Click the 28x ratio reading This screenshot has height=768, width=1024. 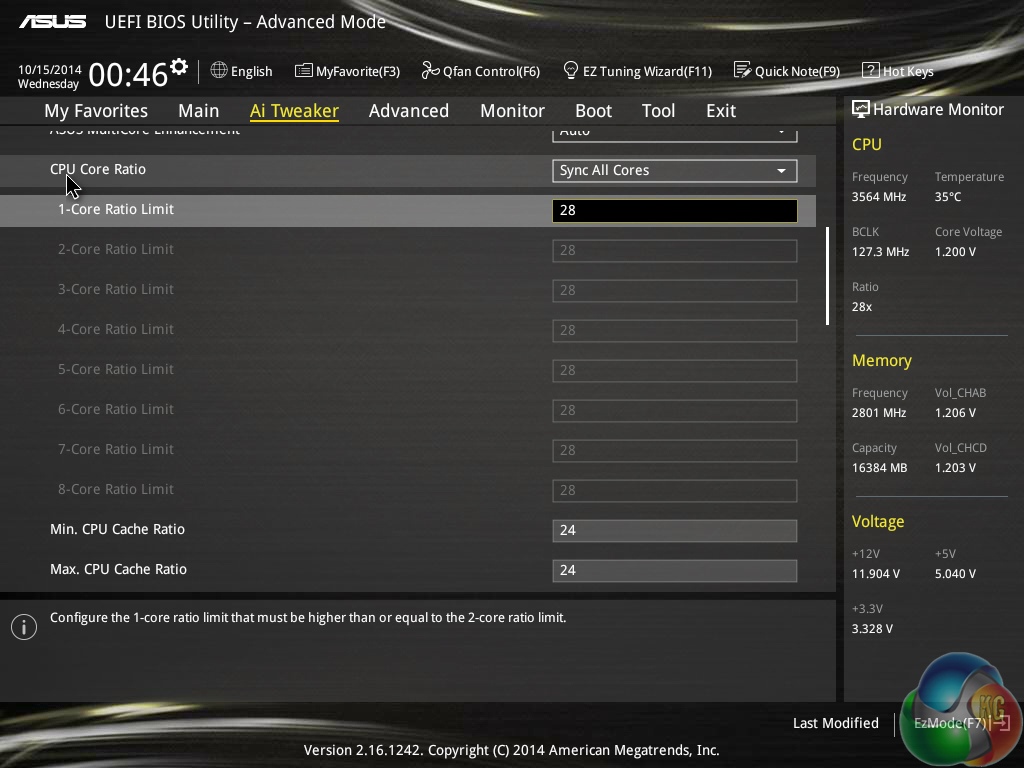tap(861, 306)
